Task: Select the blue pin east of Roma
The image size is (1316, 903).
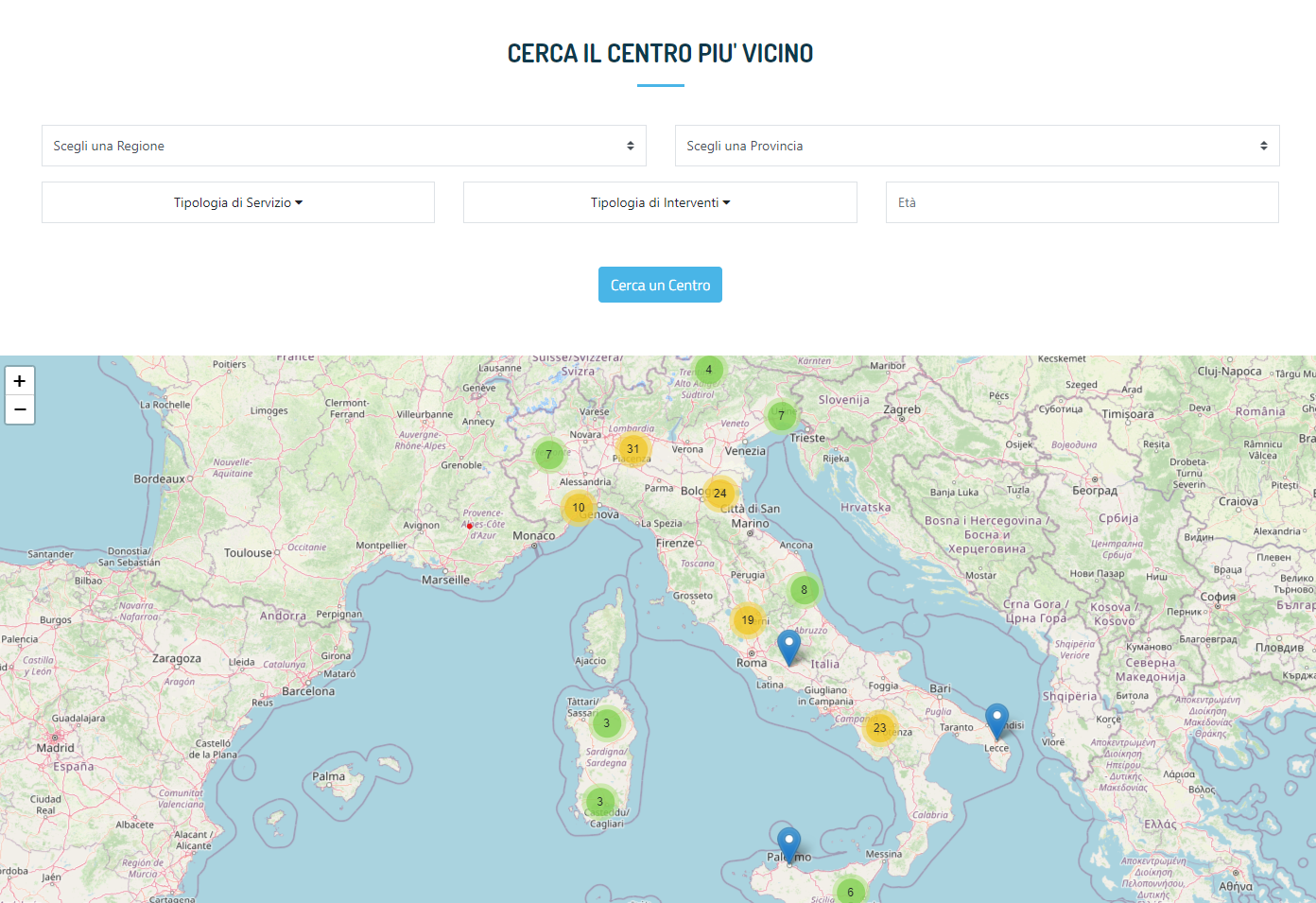Action: tap(788, 648)
